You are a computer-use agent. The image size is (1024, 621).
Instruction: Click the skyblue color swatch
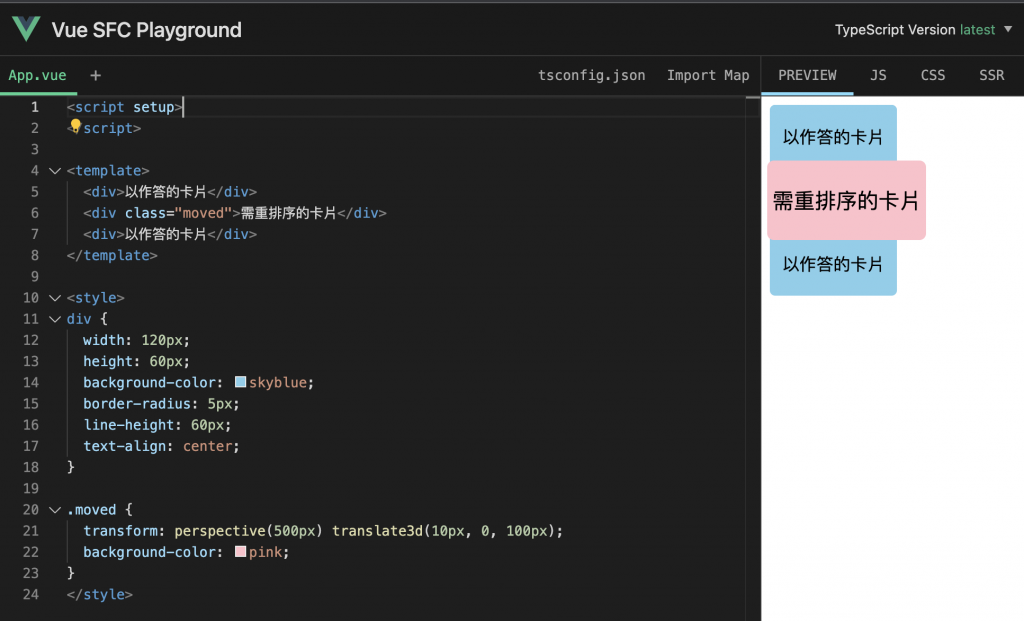tap(241, 382)
